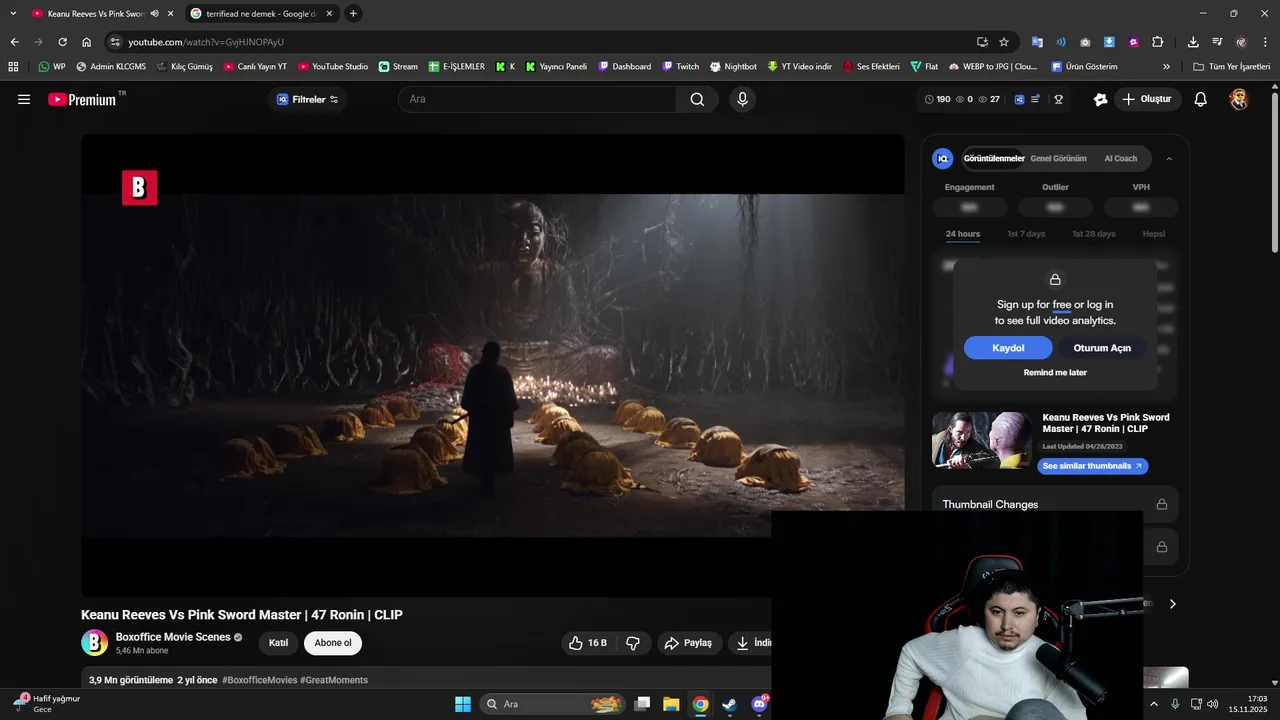Viewport: 1280px width, 720px height.
Task: Open the Tüm Yer İşaretleri folder
Action: click(1232, 67)
